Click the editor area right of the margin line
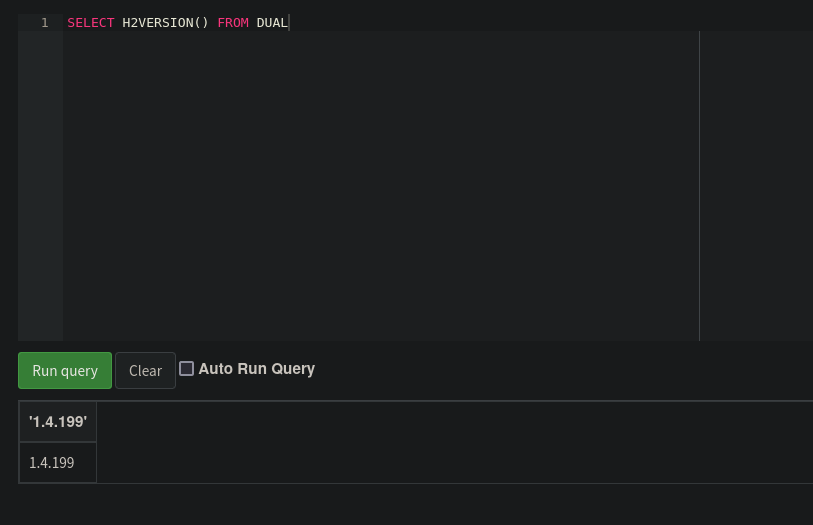This screenshot has width=813, height=525. click(756, 186)
